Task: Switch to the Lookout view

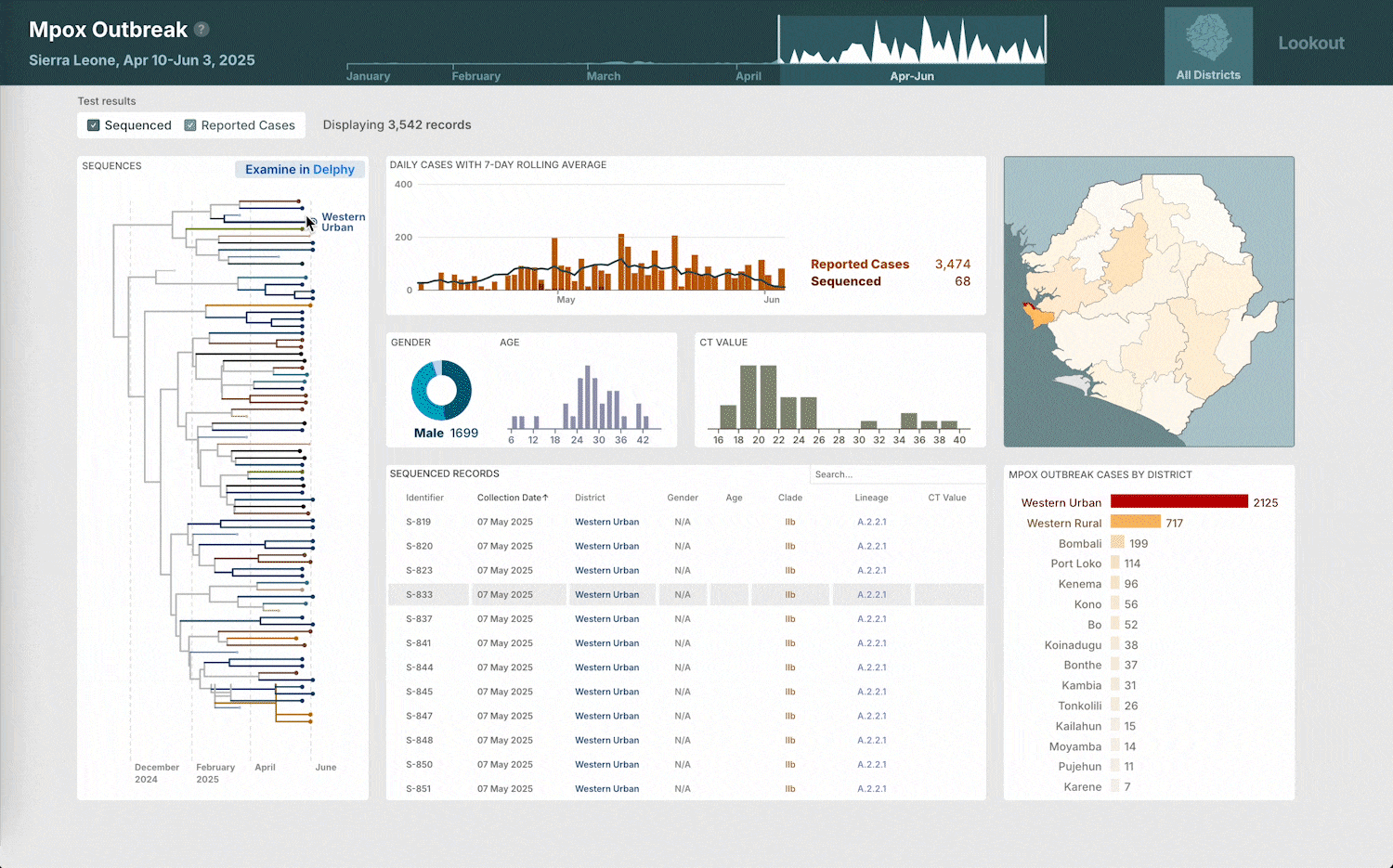Action: coord(1310,42)
